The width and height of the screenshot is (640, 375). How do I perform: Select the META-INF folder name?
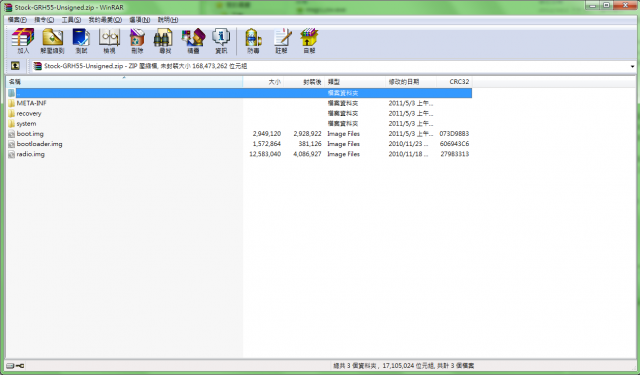coord(31,103)
